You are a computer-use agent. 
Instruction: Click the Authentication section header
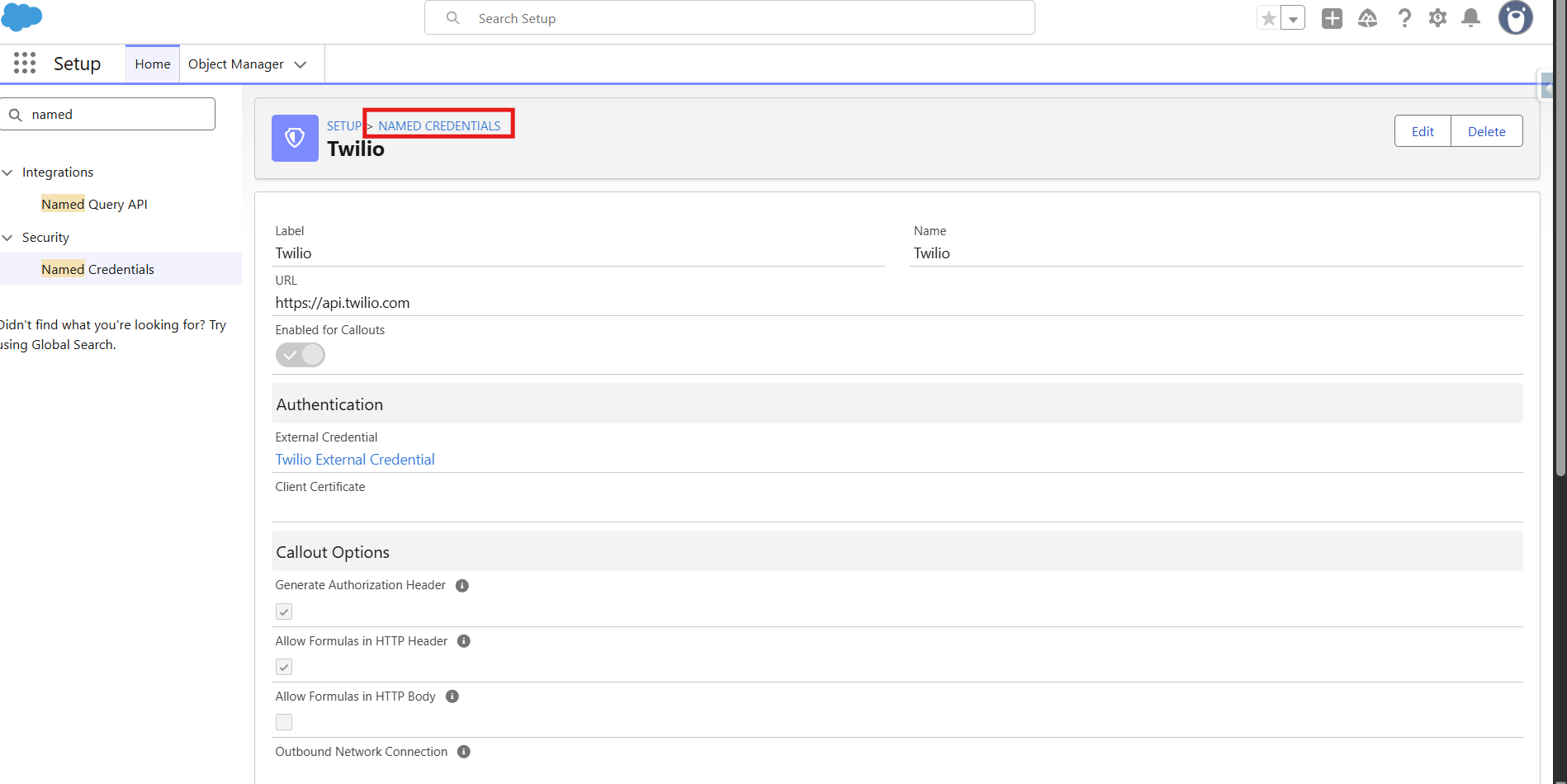[897, 404]
